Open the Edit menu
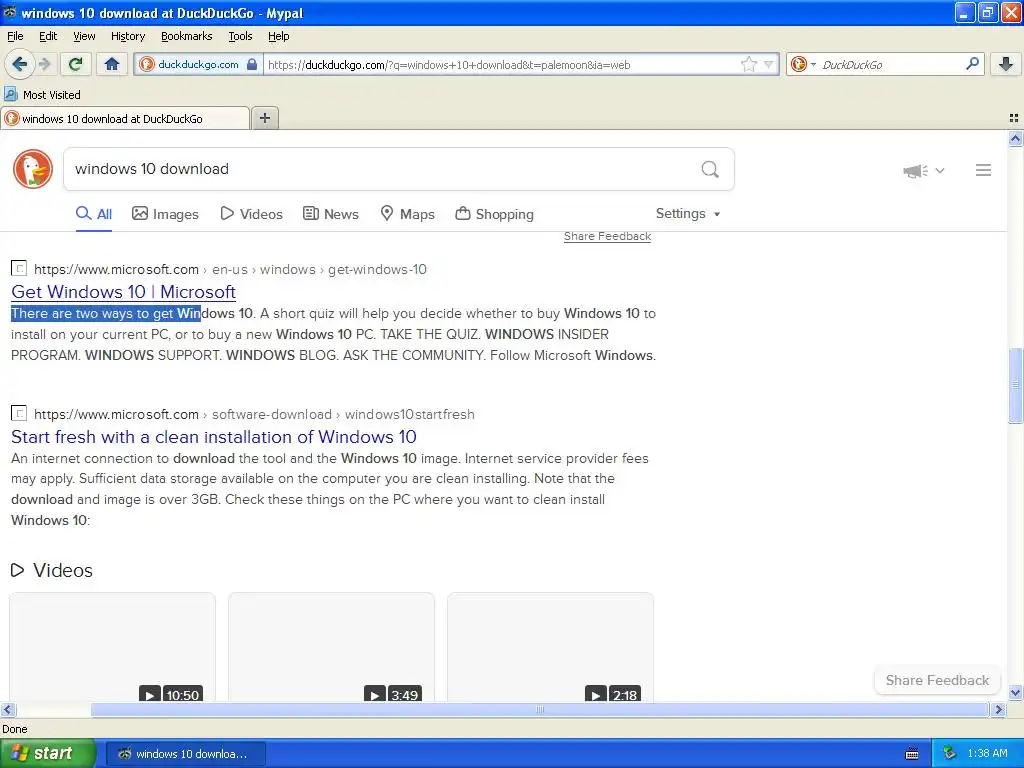The width and height of the screenshot is (1024, 768). (48, 36)
